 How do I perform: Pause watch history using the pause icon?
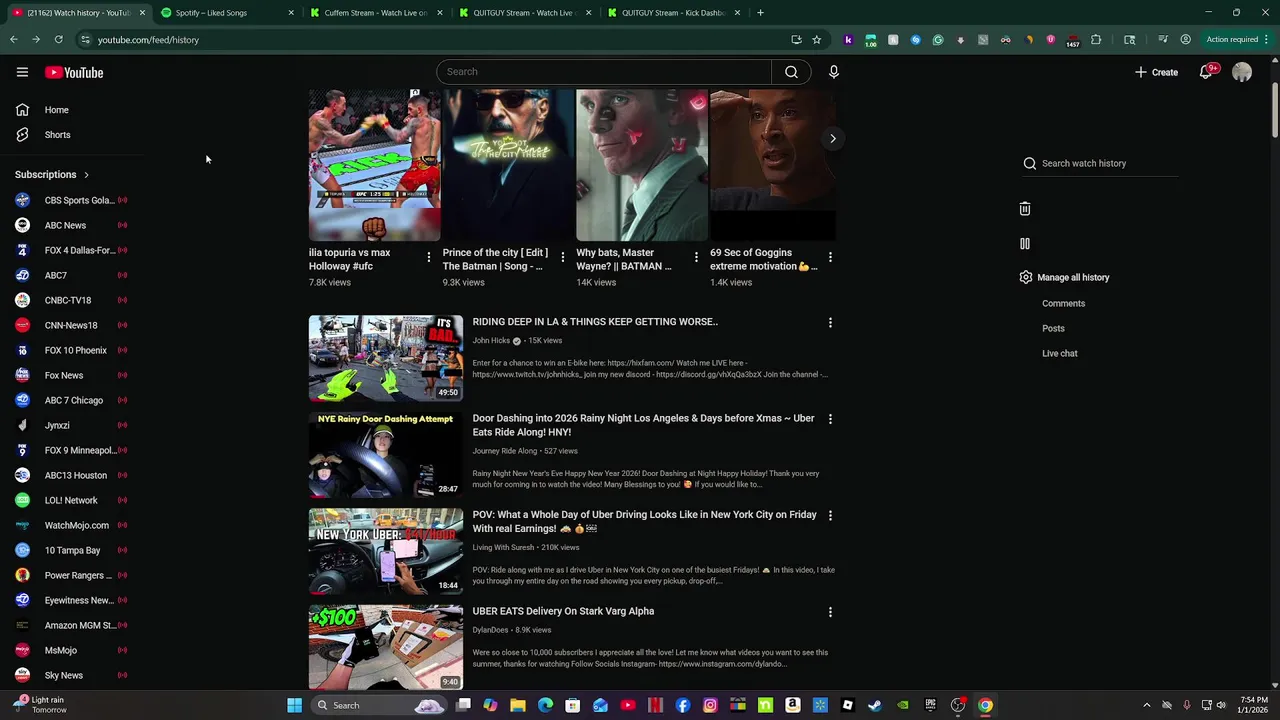1025,243
